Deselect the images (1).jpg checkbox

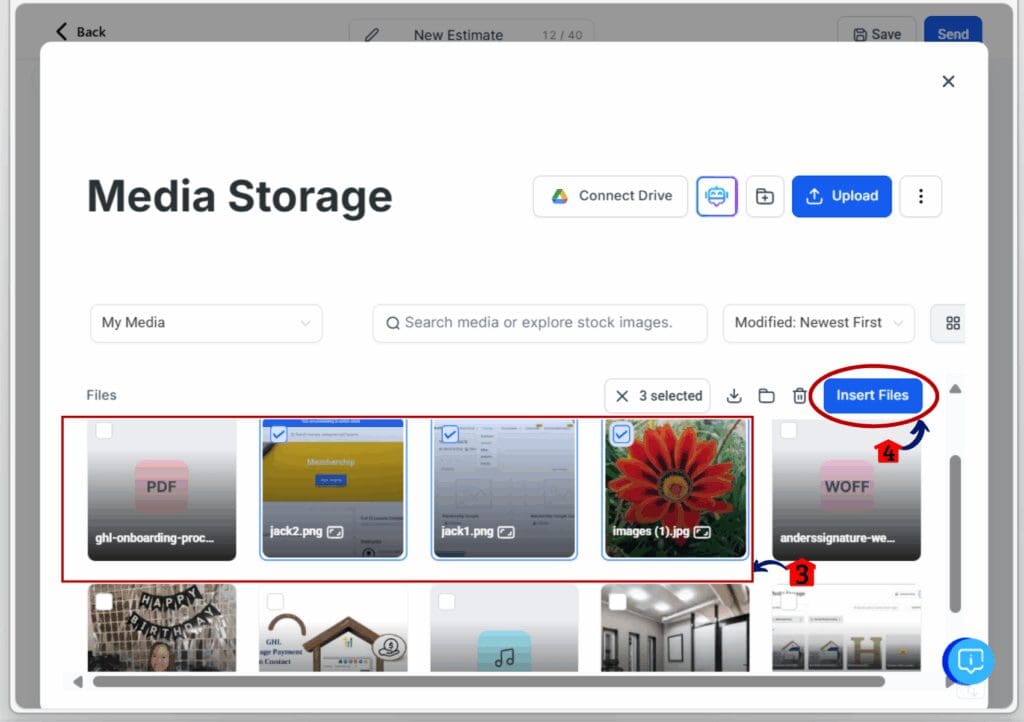tap(621, 434)
